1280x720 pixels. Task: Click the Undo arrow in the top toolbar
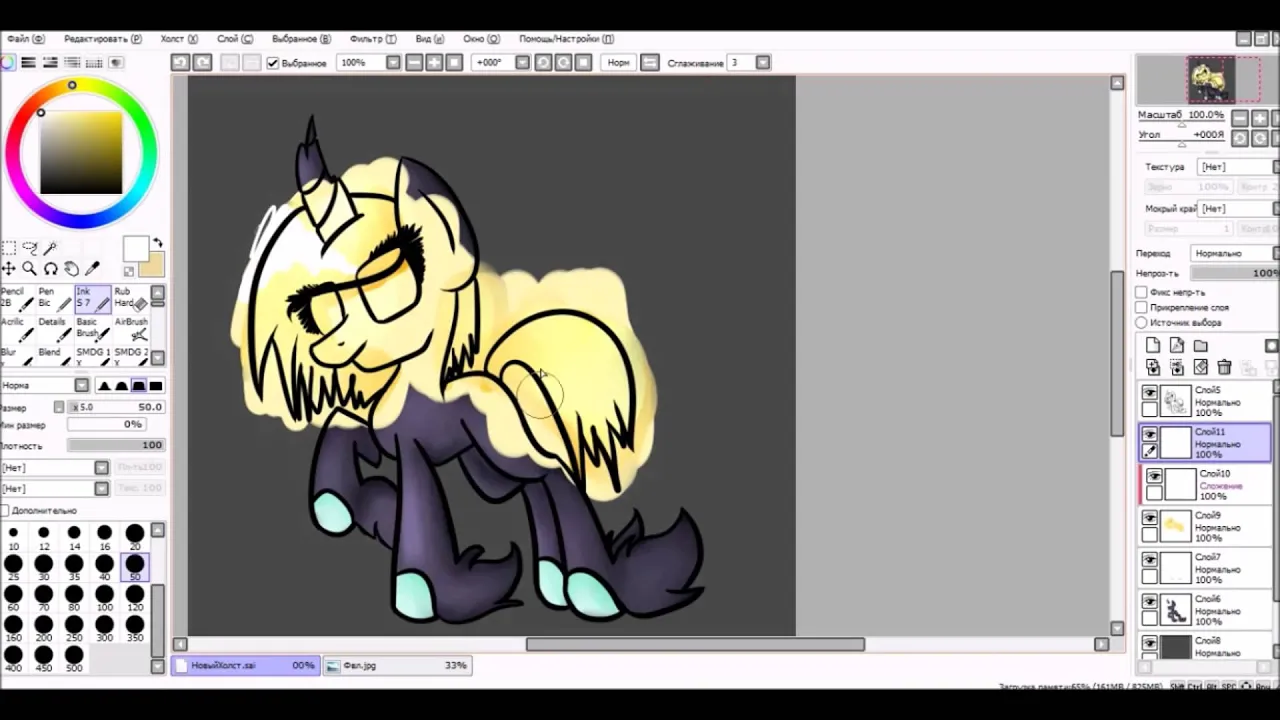180,62
